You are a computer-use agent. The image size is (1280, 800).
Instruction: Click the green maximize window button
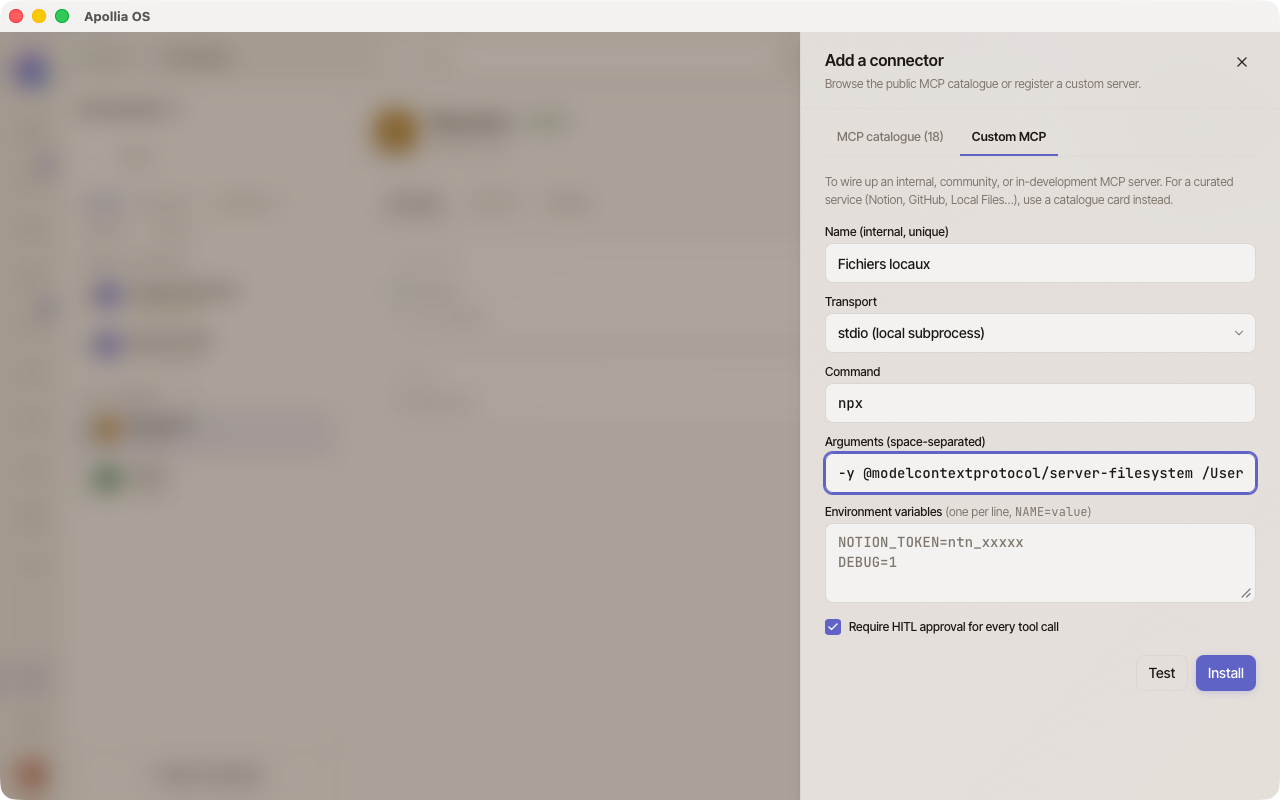pyautogui.click(x=62, y=16)
